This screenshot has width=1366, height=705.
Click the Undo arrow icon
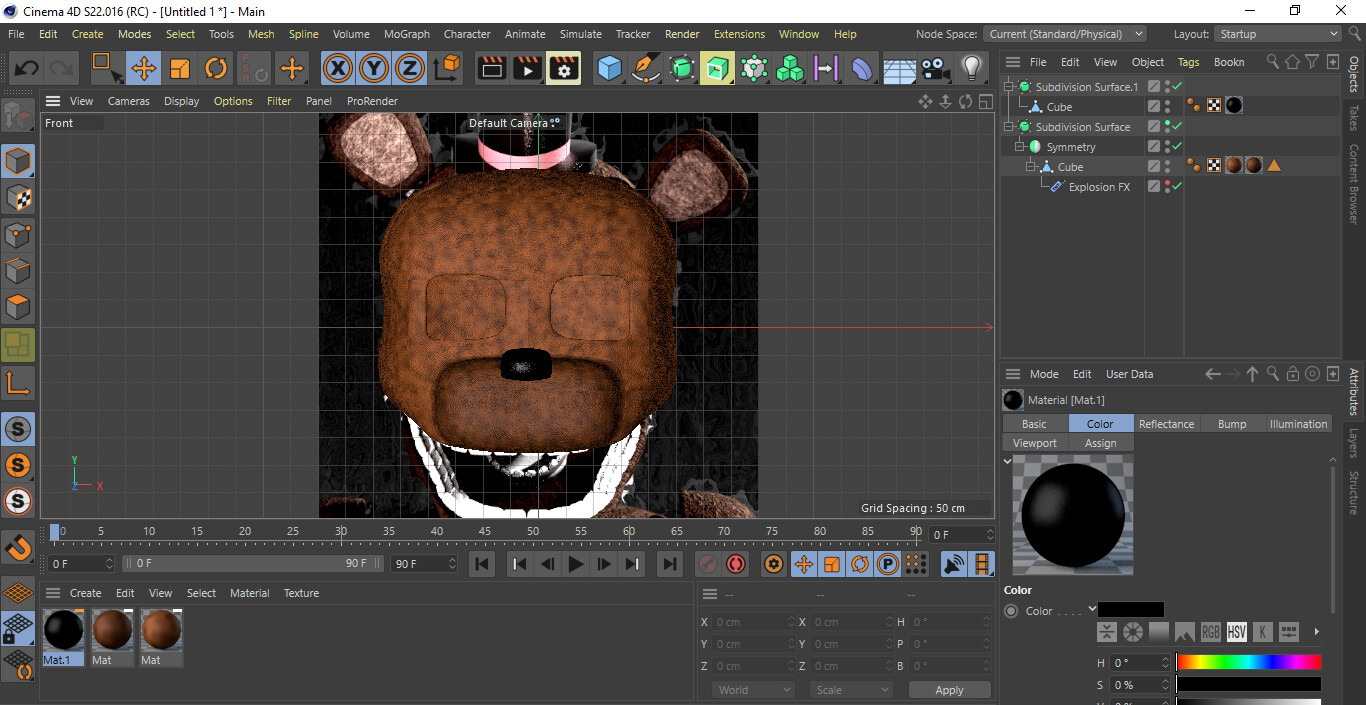(27, 68)
